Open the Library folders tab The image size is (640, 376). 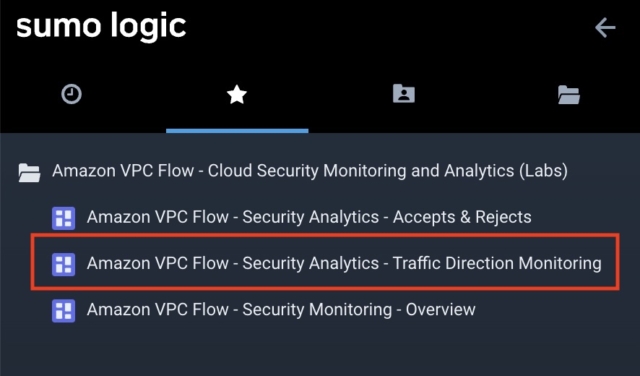click(569, 95)
